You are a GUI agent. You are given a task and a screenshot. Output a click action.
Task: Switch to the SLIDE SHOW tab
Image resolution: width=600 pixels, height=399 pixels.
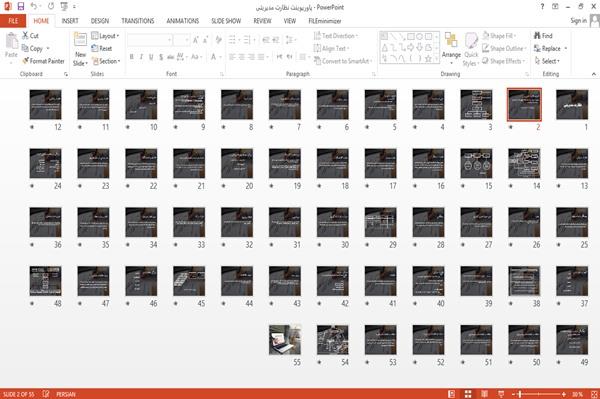(226, 21)
